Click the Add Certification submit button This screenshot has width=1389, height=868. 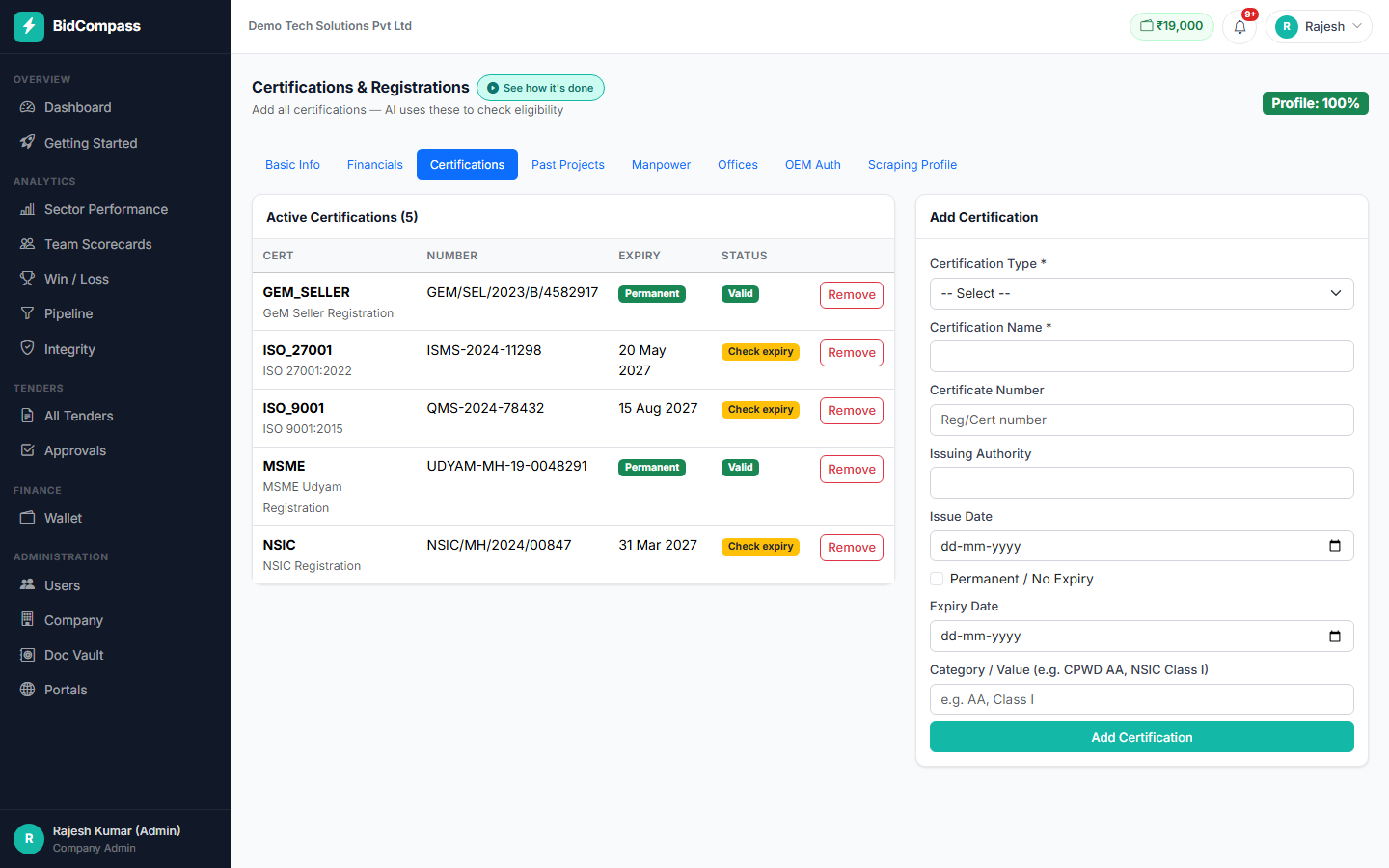coord(1141,737)
